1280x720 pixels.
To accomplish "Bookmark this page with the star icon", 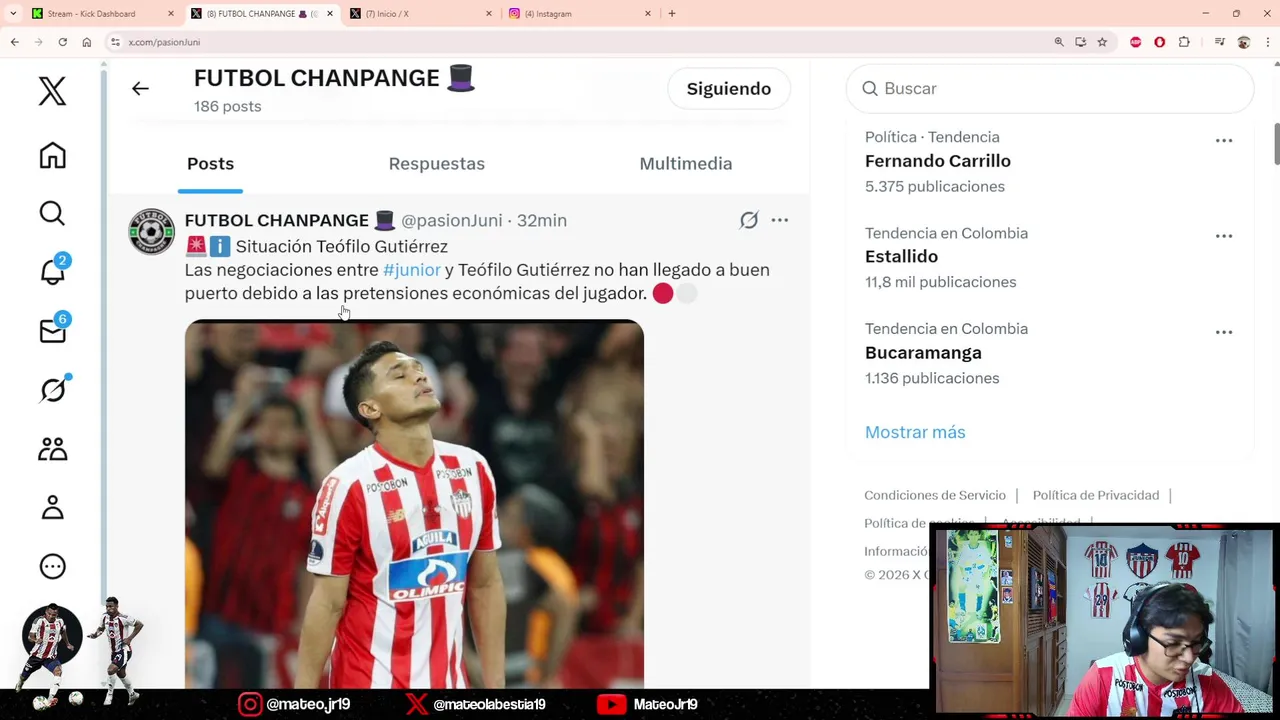I will [1102, 42].
